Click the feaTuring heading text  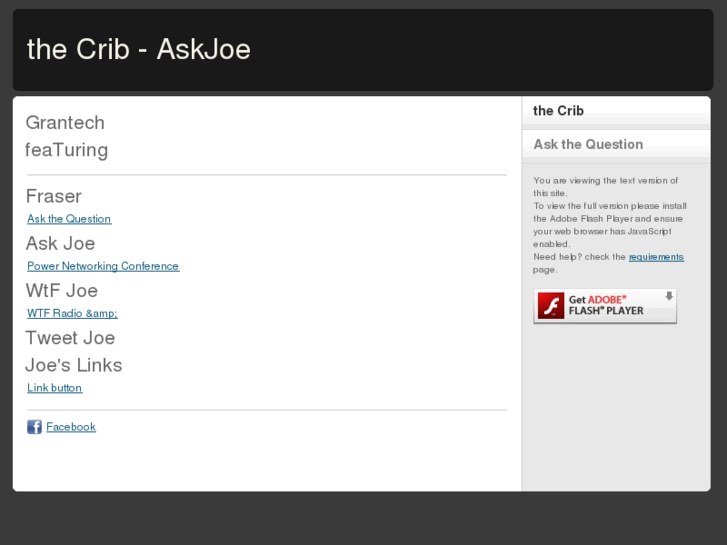66,150
